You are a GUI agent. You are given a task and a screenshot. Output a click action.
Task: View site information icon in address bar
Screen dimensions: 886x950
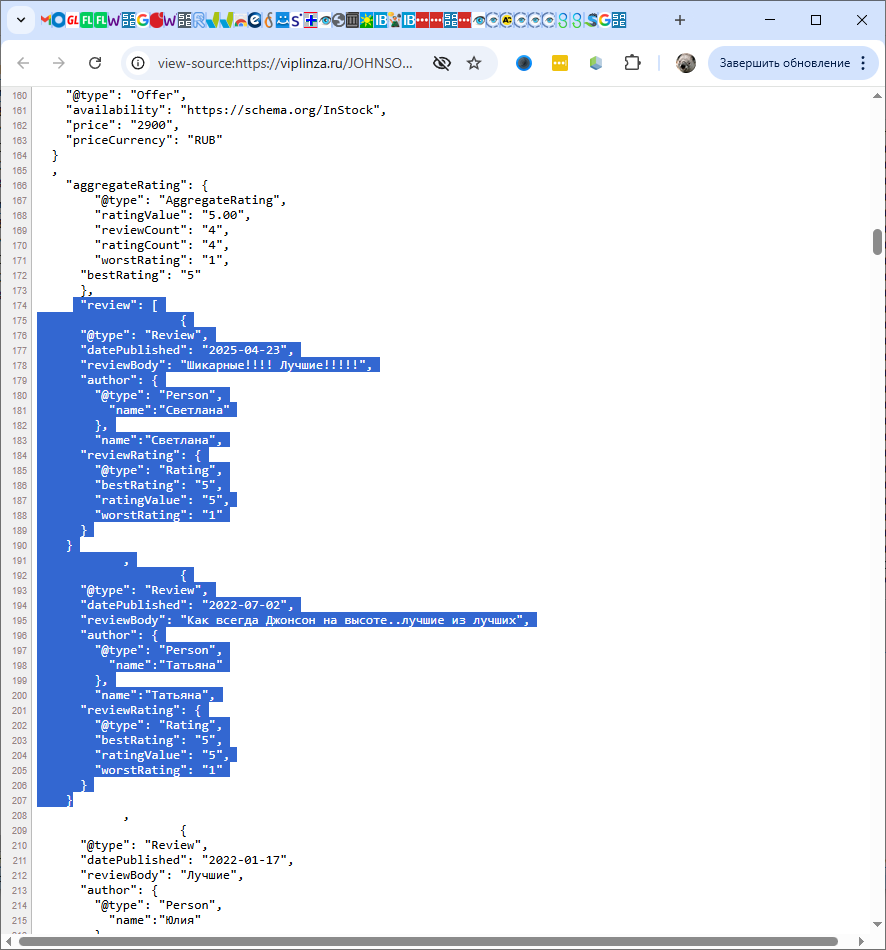coord(139,63)
